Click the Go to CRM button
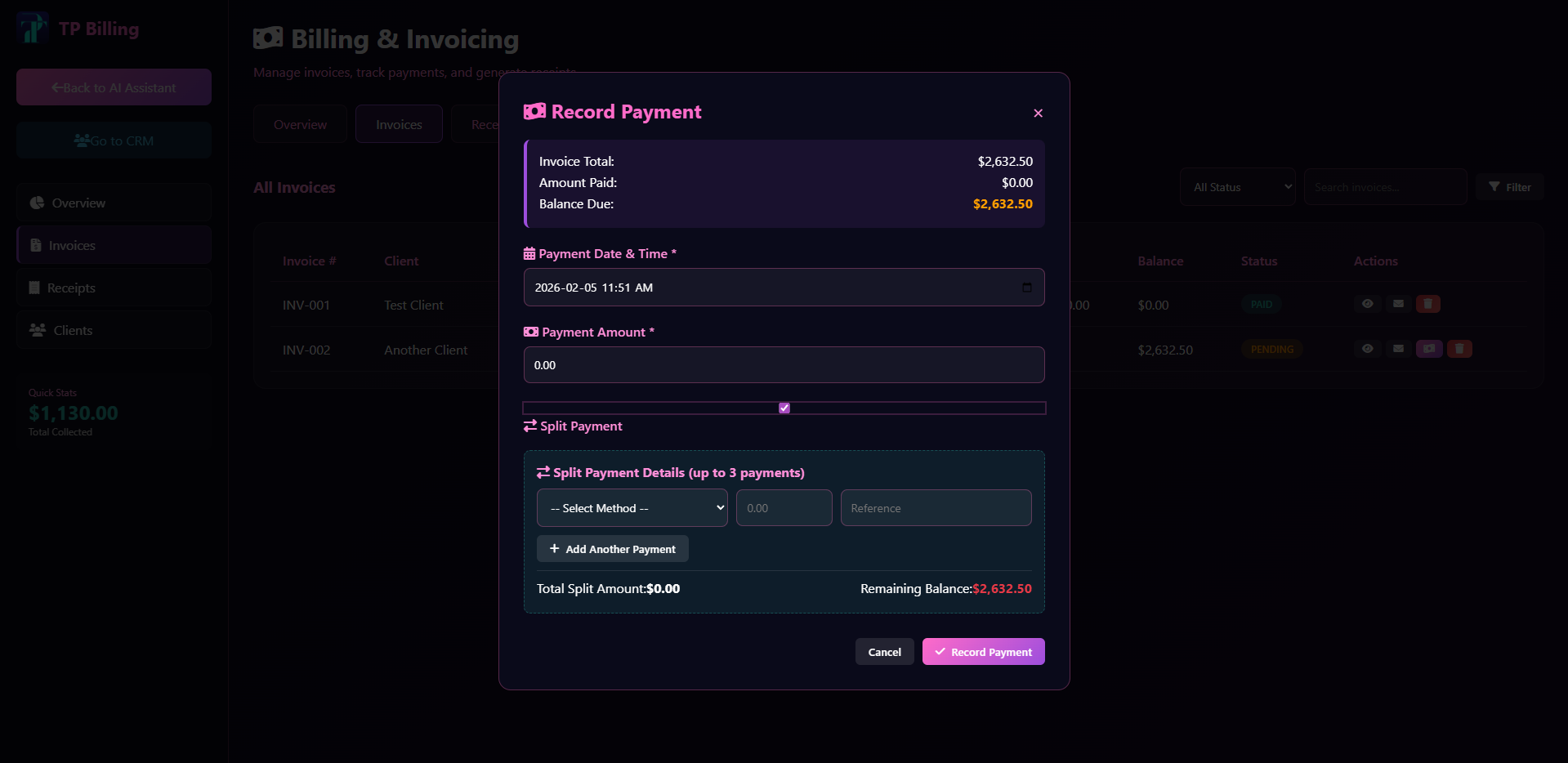1568x763 pixels. coord(113,140)
